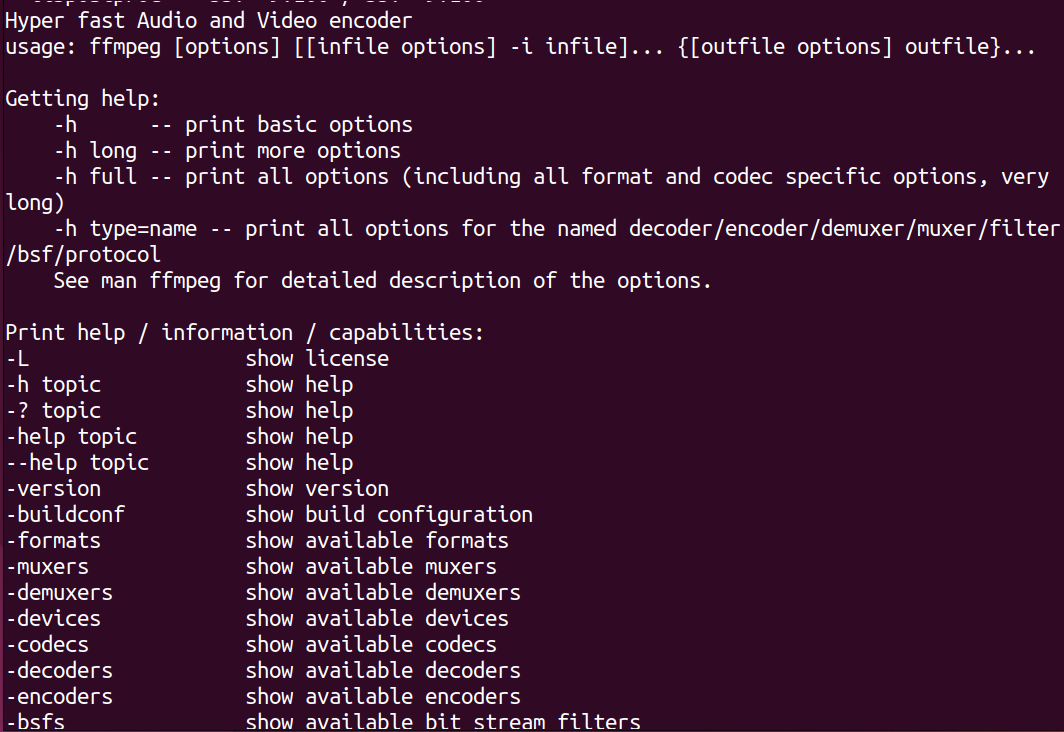Click the '-bsfs' option text

35,722
